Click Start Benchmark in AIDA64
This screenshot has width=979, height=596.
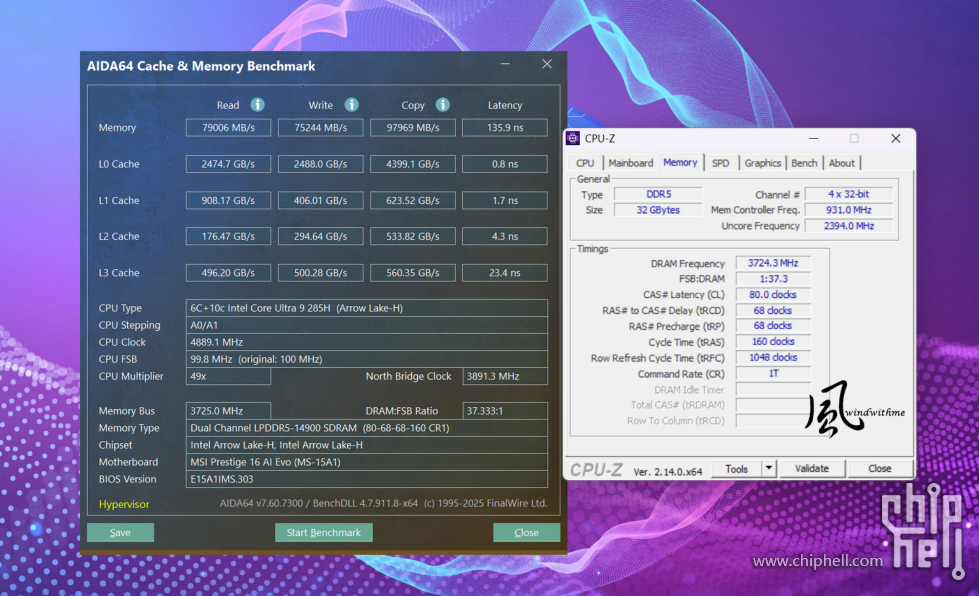click(x=323, y=532)
